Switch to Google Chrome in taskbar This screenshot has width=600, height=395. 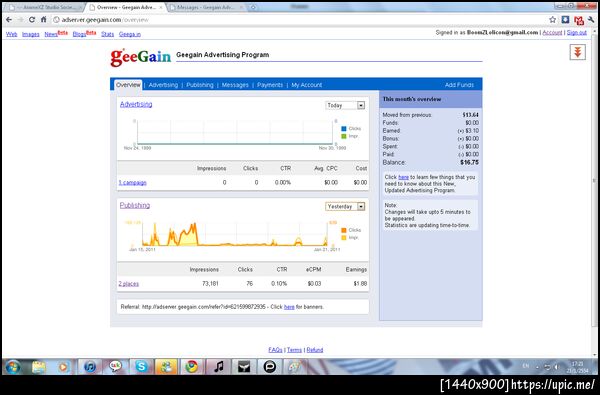coord(192,367)
